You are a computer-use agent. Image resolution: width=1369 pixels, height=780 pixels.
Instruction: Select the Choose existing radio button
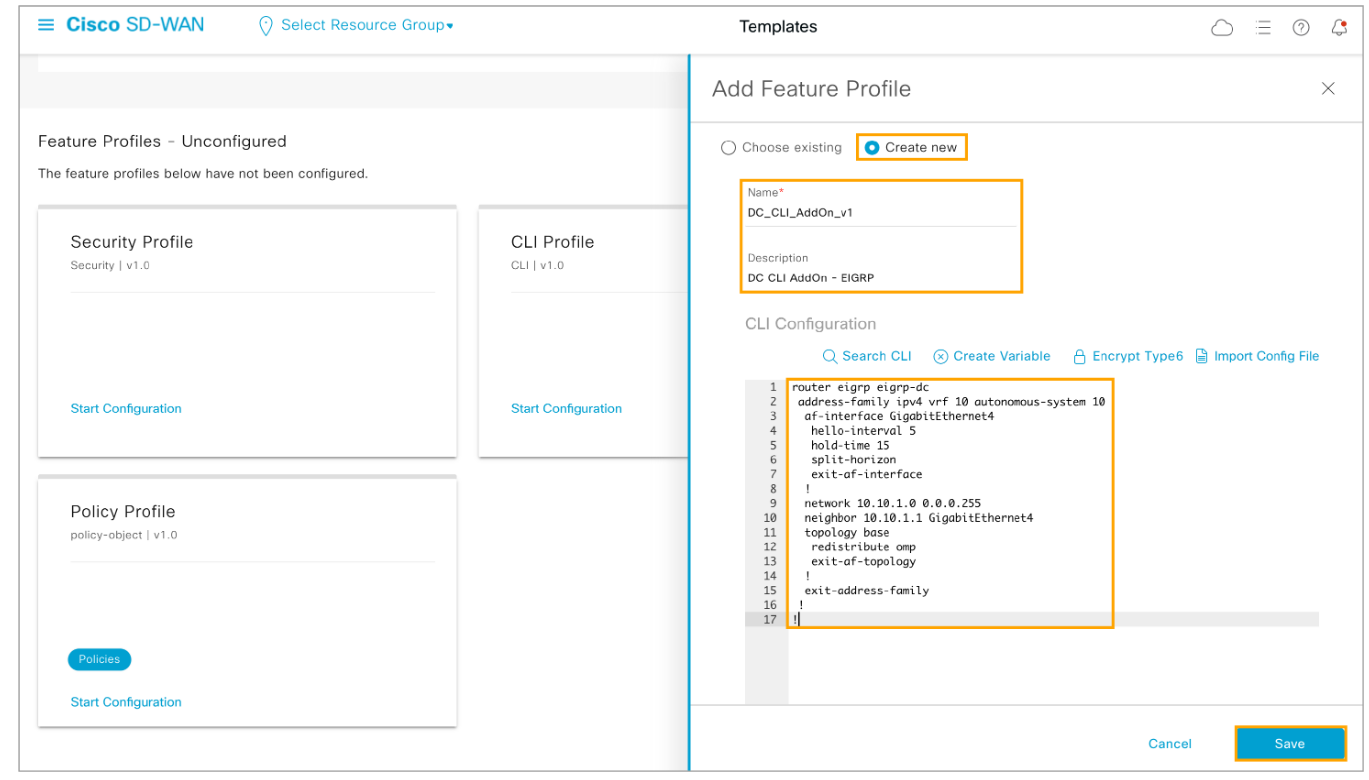point(729,148)
